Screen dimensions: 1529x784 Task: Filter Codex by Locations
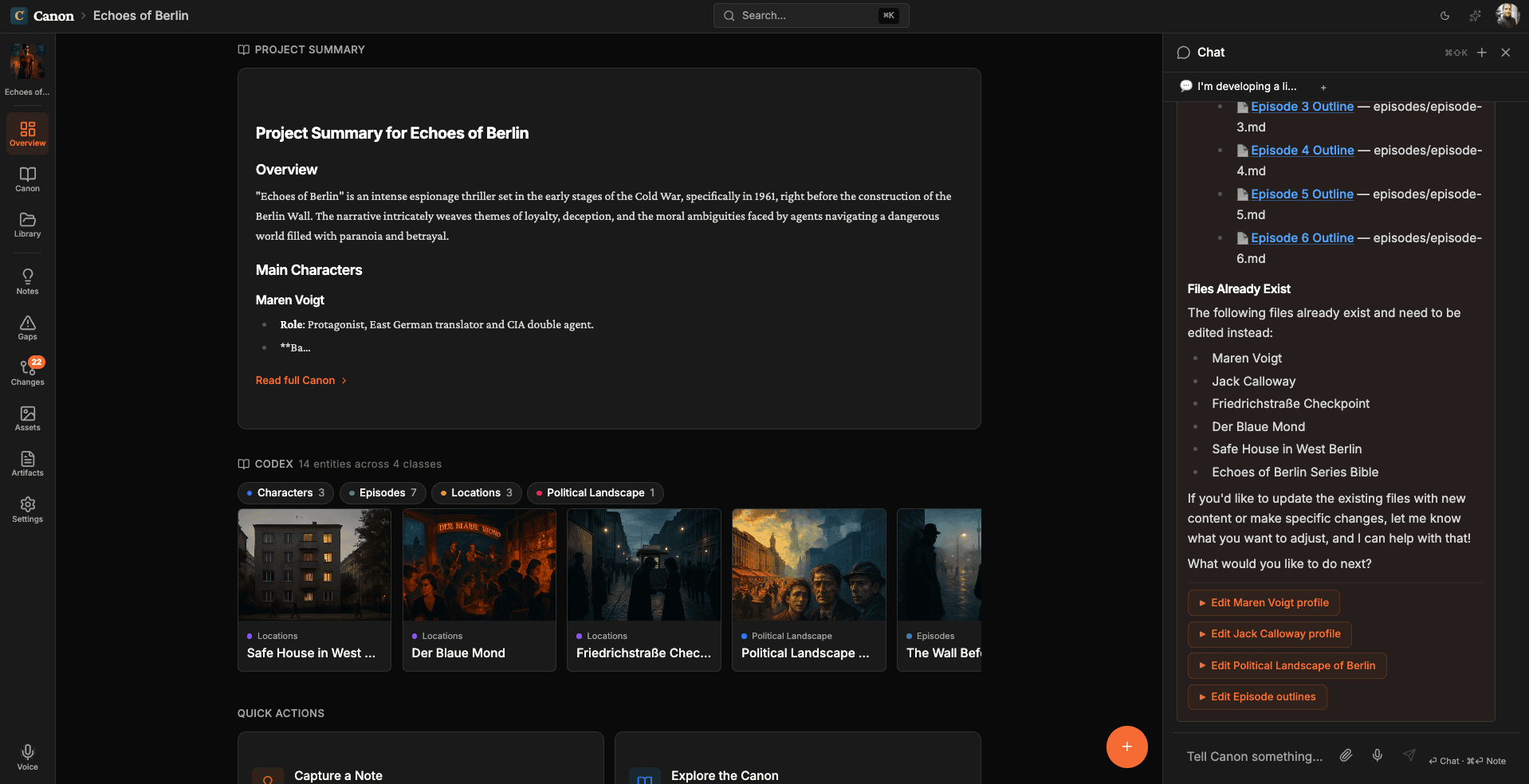[477, 493]
